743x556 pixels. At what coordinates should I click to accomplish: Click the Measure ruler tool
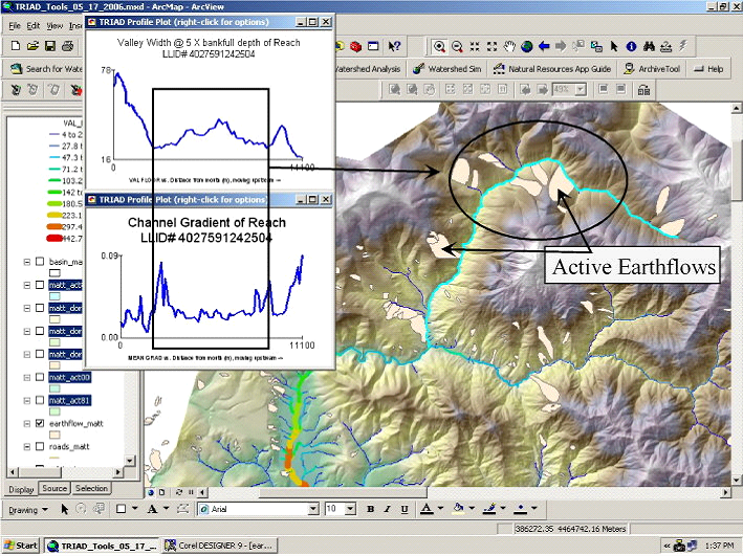[x=666, y=46]
